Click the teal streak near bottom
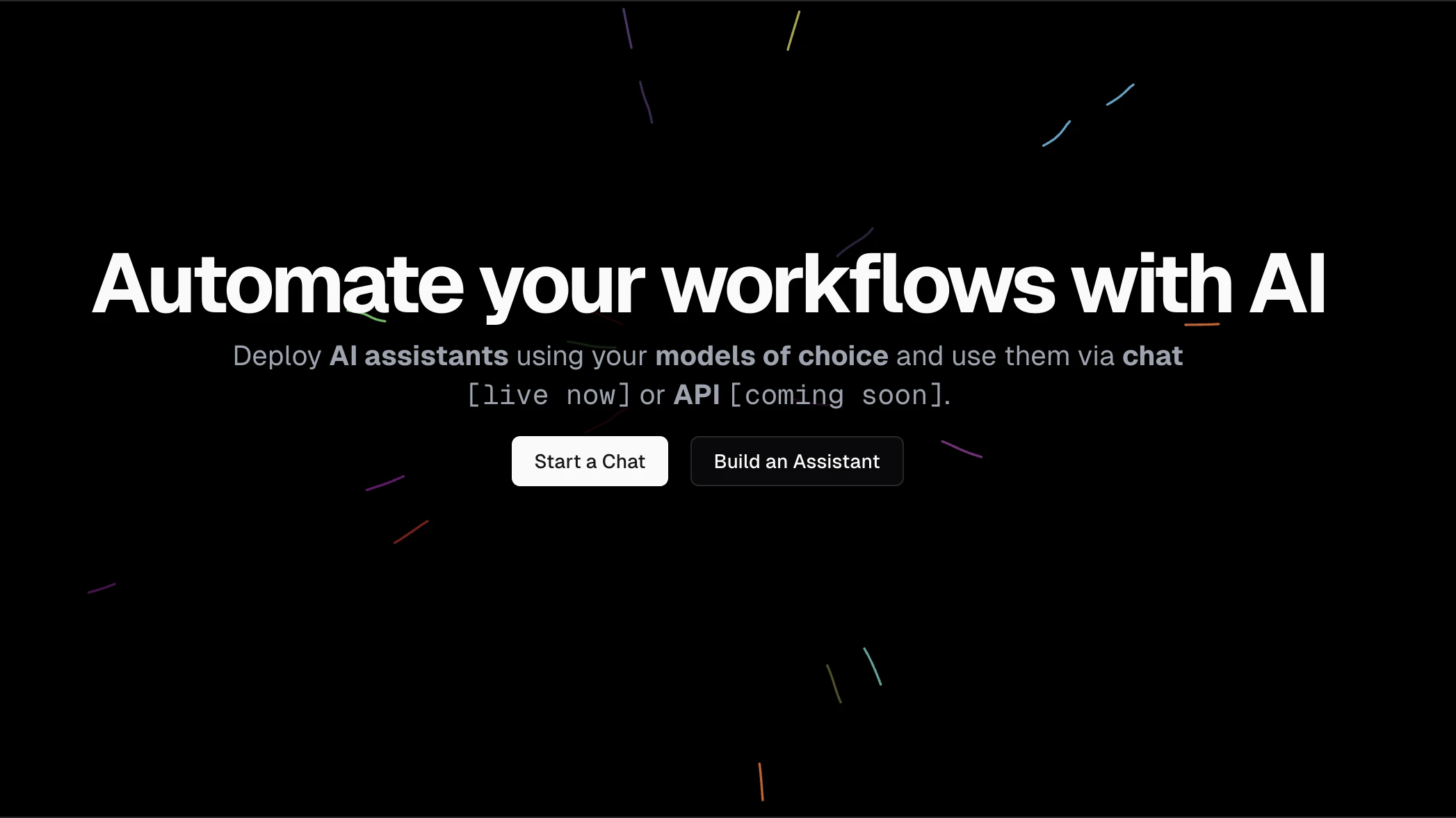 coord(873,666)
